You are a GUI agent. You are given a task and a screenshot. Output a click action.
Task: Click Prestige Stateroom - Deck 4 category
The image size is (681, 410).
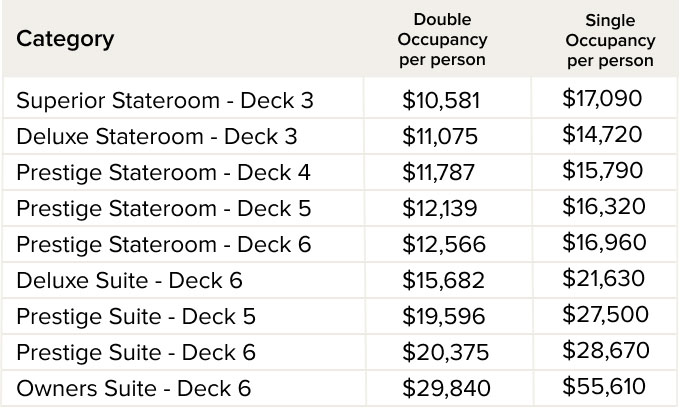click(x=163, y=172)
